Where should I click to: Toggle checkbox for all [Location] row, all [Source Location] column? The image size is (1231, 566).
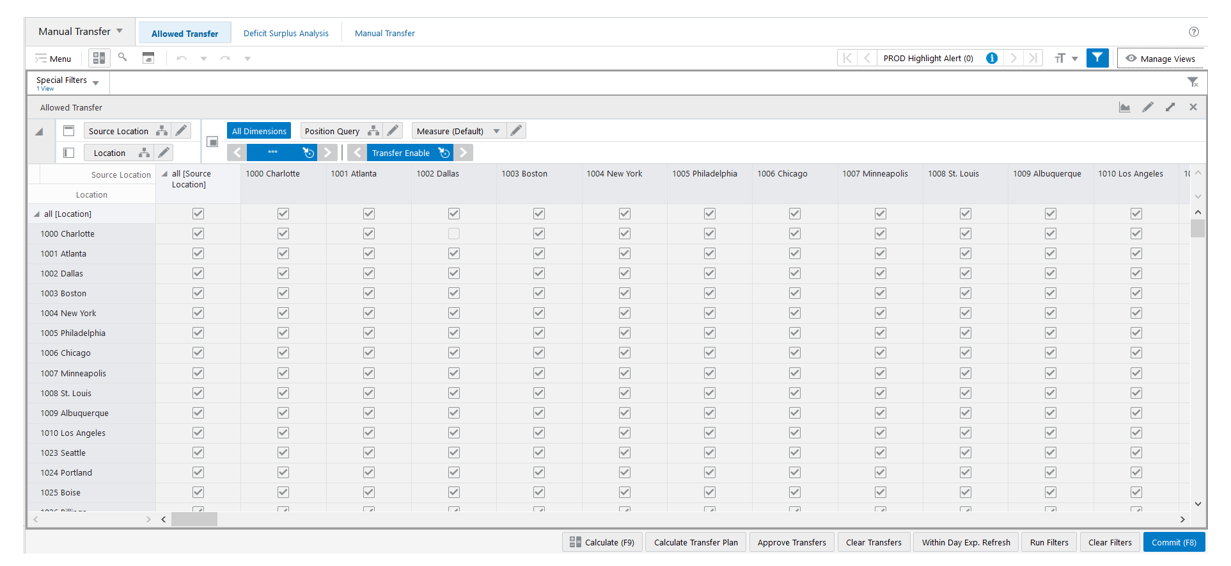198,214
